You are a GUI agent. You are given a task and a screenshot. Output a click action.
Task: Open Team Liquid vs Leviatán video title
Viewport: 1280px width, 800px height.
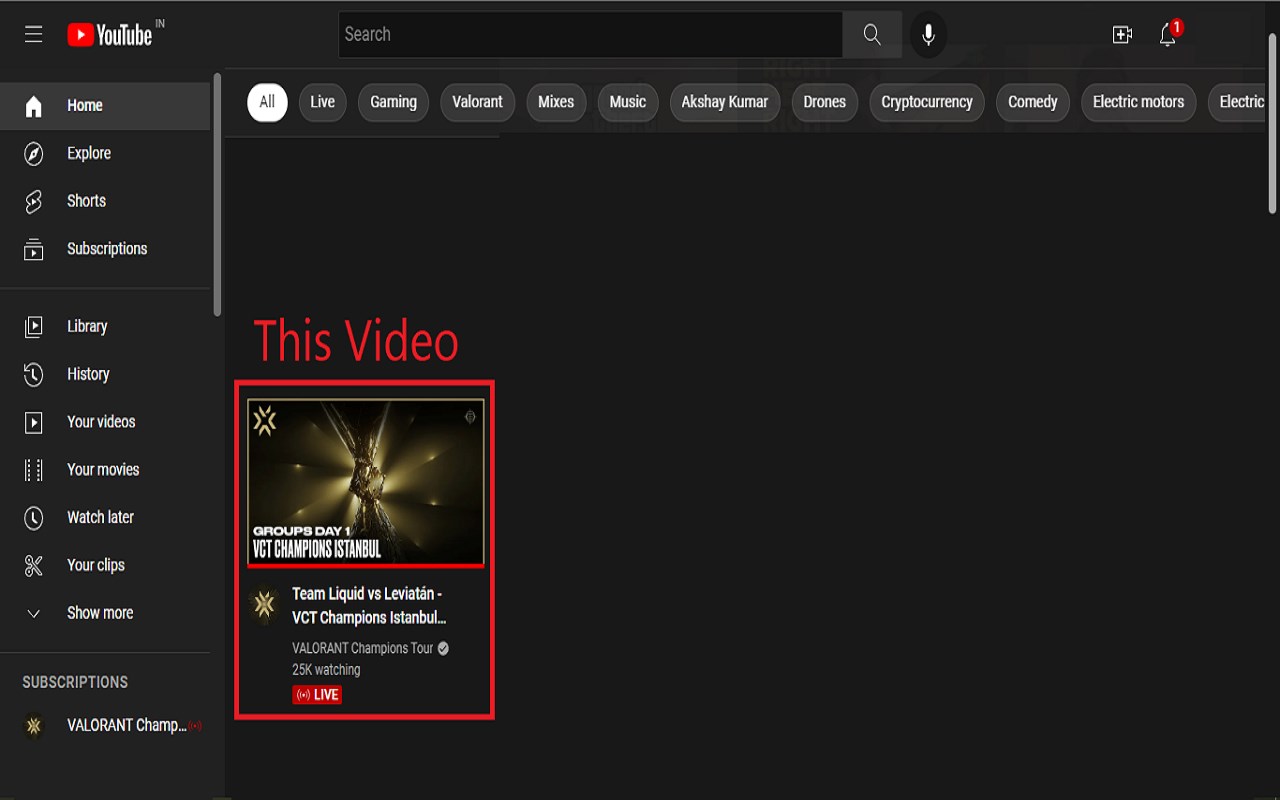369,606
